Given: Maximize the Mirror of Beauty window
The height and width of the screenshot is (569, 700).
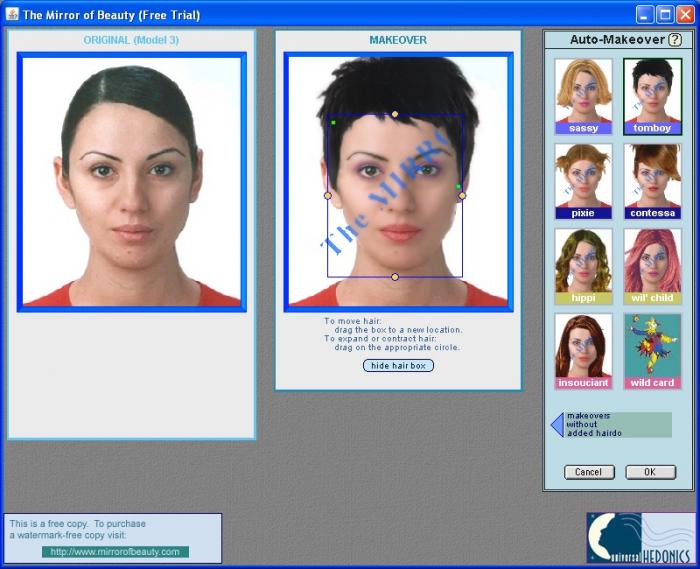Looking at the screenshot, I should coord(665,14).
